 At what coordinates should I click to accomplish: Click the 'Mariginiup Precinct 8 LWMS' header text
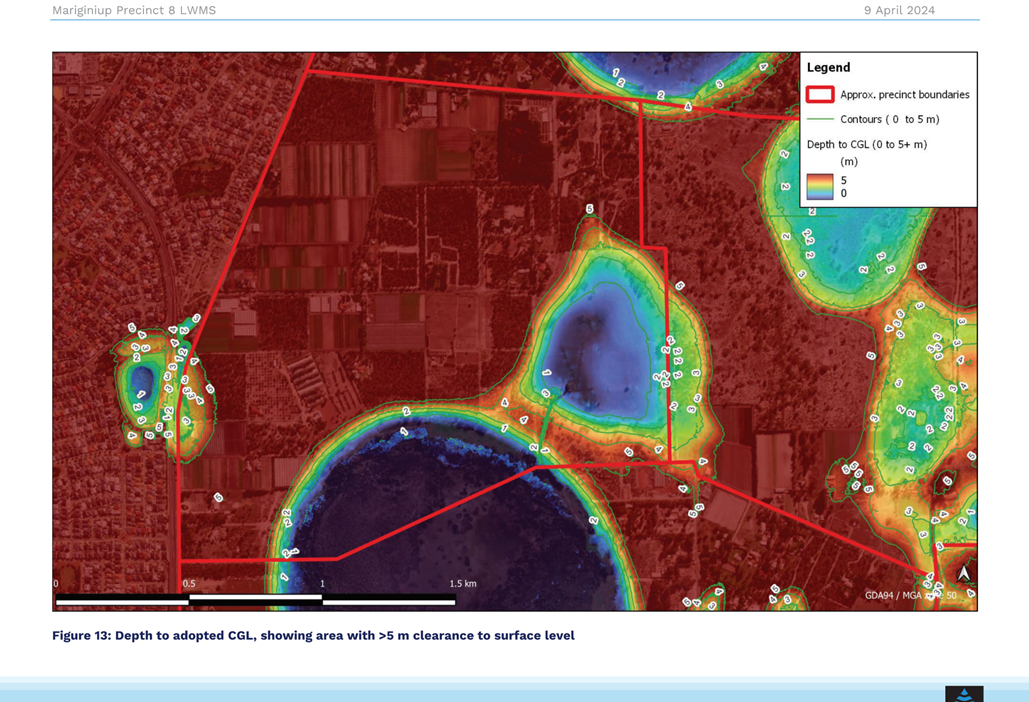coord(134,10)
